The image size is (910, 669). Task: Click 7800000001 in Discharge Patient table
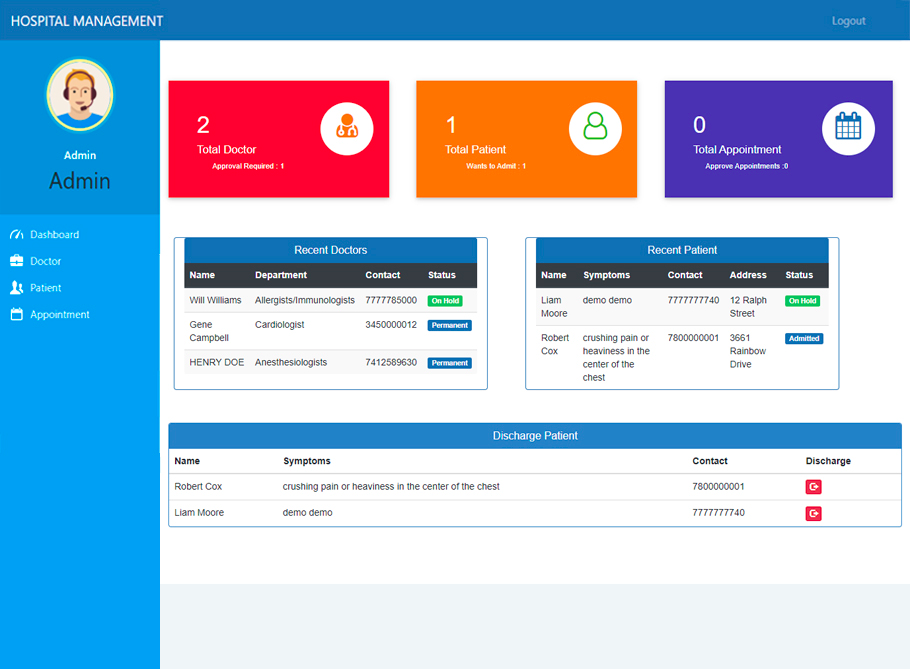[718, 486]
